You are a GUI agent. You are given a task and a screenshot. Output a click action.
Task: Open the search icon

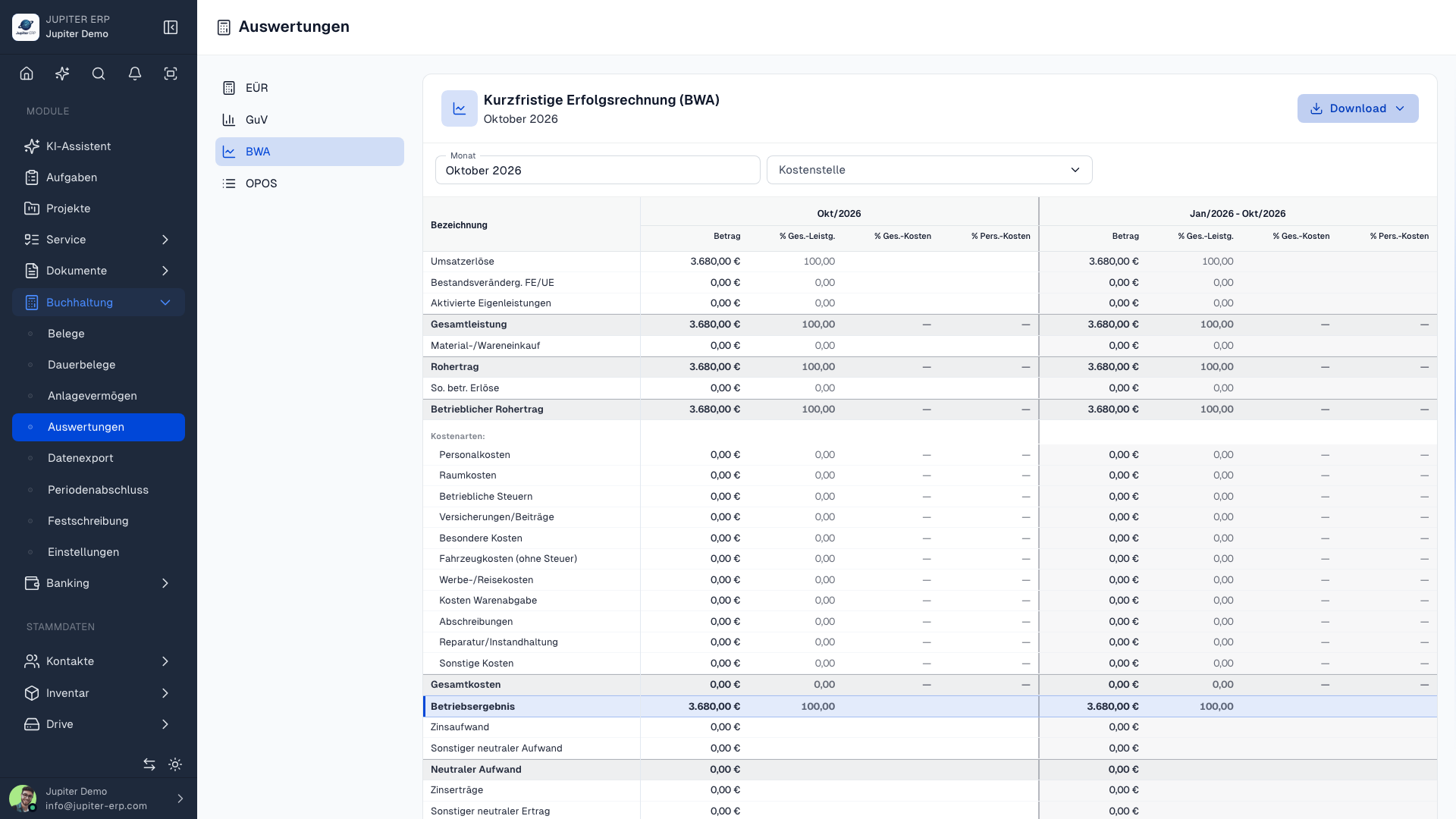(99, 74)
